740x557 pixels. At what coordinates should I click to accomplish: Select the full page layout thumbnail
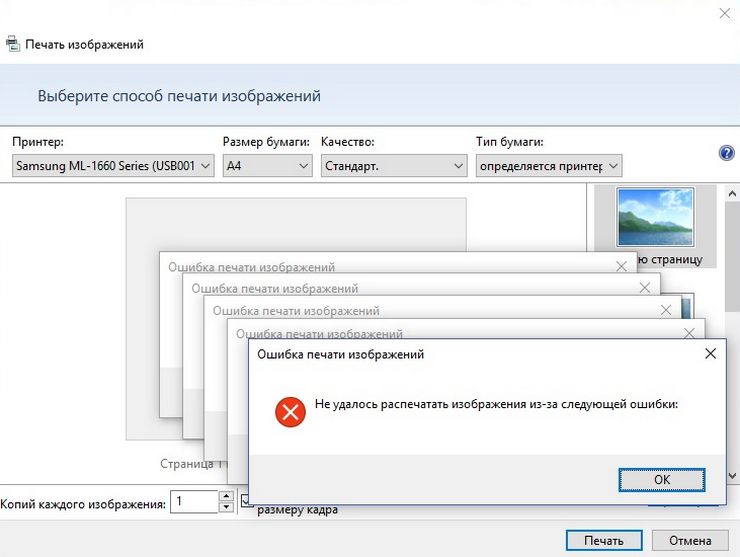click(655, 218)
